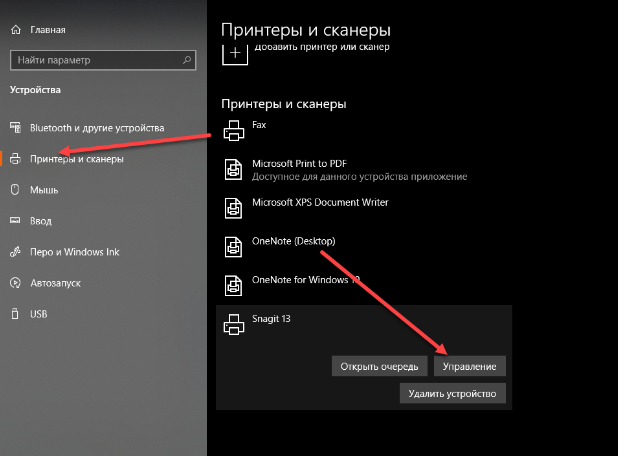Image resolution: width=618 pixels, height=456 pixels.
Task: Click the USB drive icon in sidebar
Action: point(15,314)
